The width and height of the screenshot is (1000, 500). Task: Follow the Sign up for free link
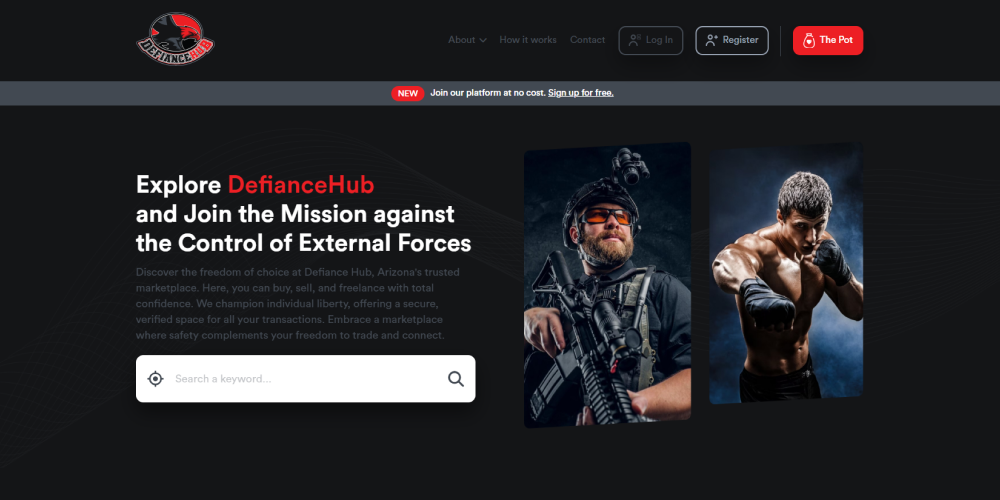(580, 93)
